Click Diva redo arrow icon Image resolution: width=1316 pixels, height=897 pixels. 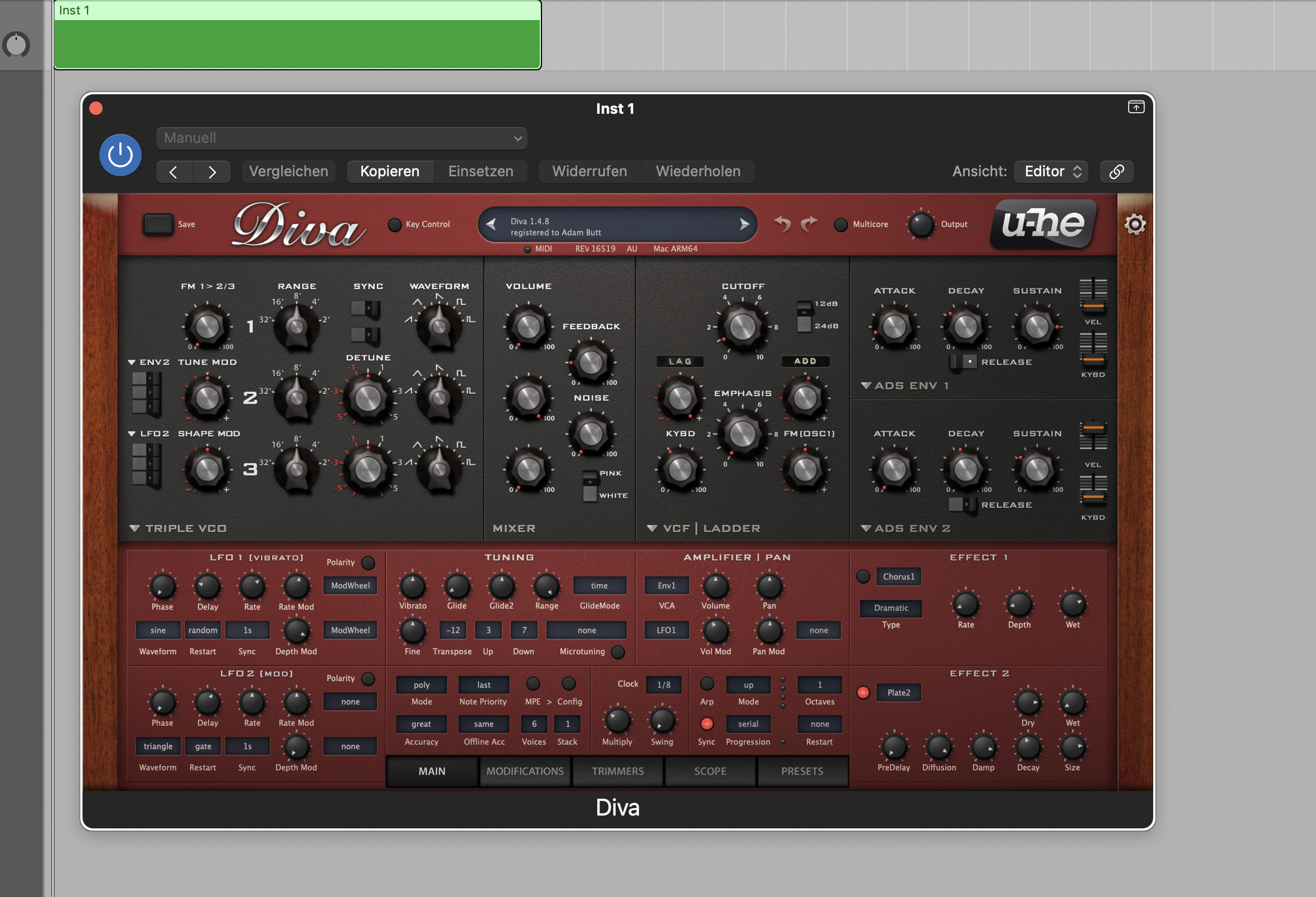[809, 224]
